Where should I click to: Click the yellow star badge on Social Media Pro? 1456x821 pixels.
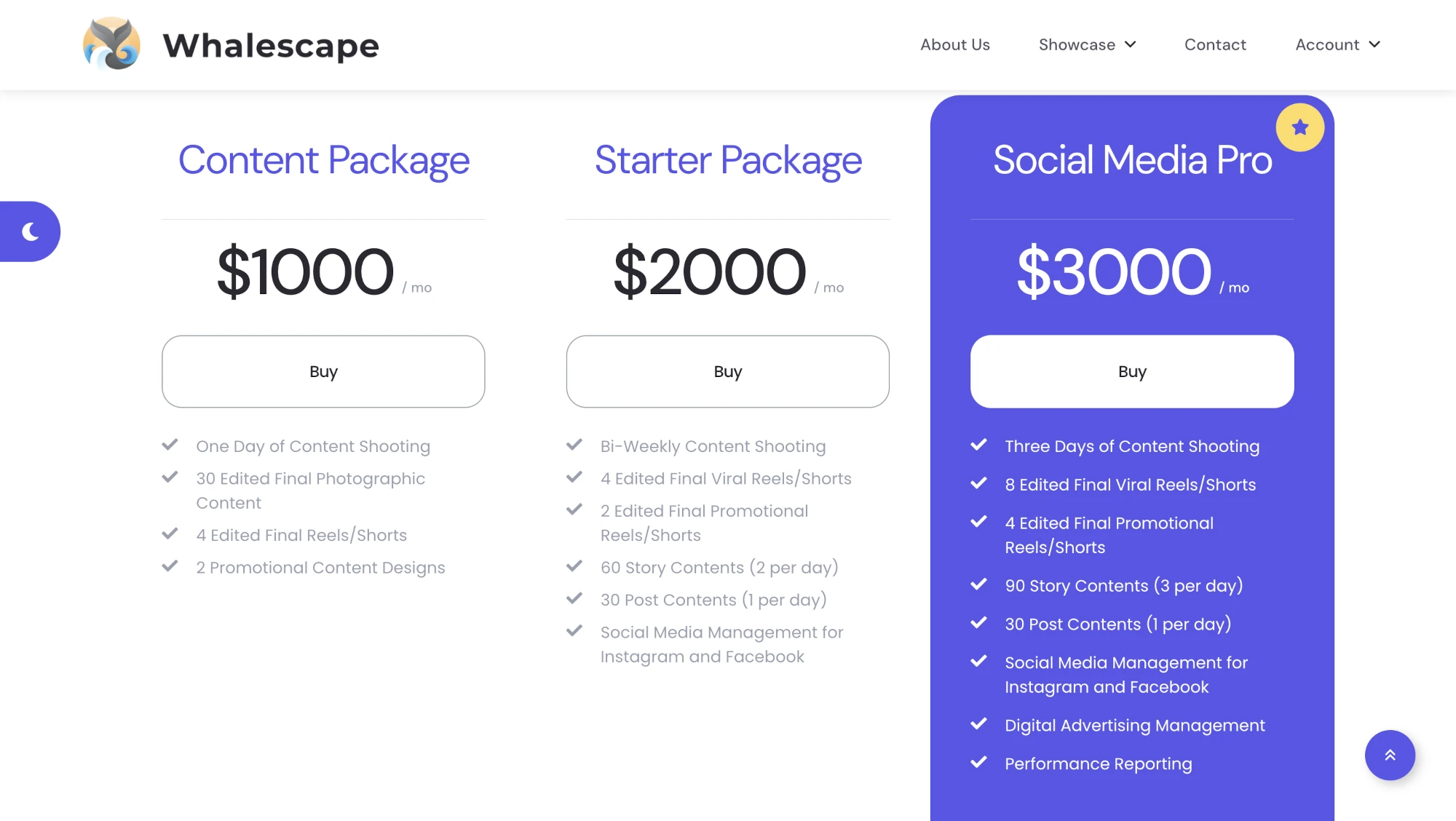pos(1299,127)
